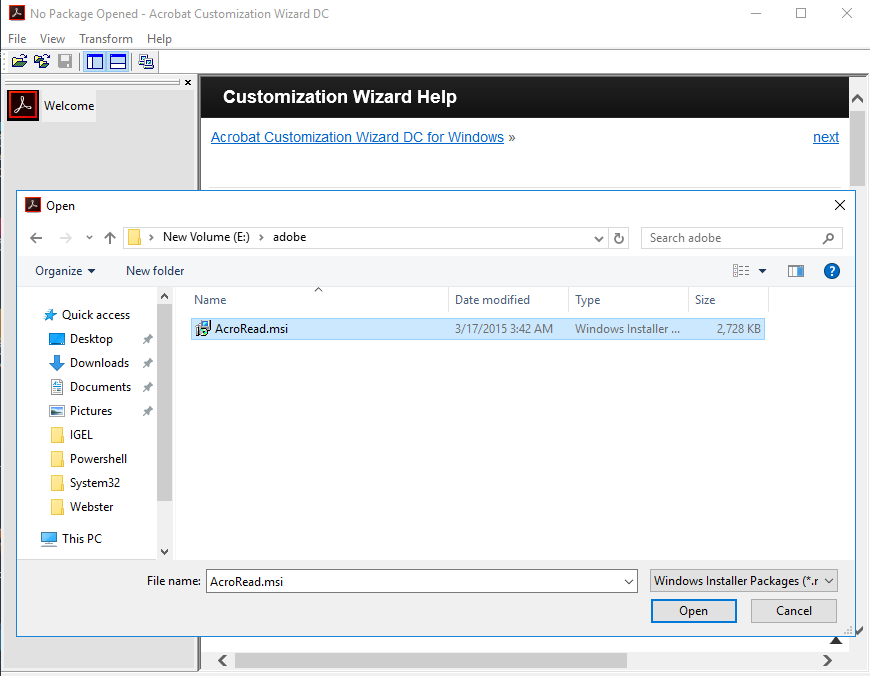Viewport: 870px width, 676px height.
Task: Open the File menu
Action: coord(17,39)
